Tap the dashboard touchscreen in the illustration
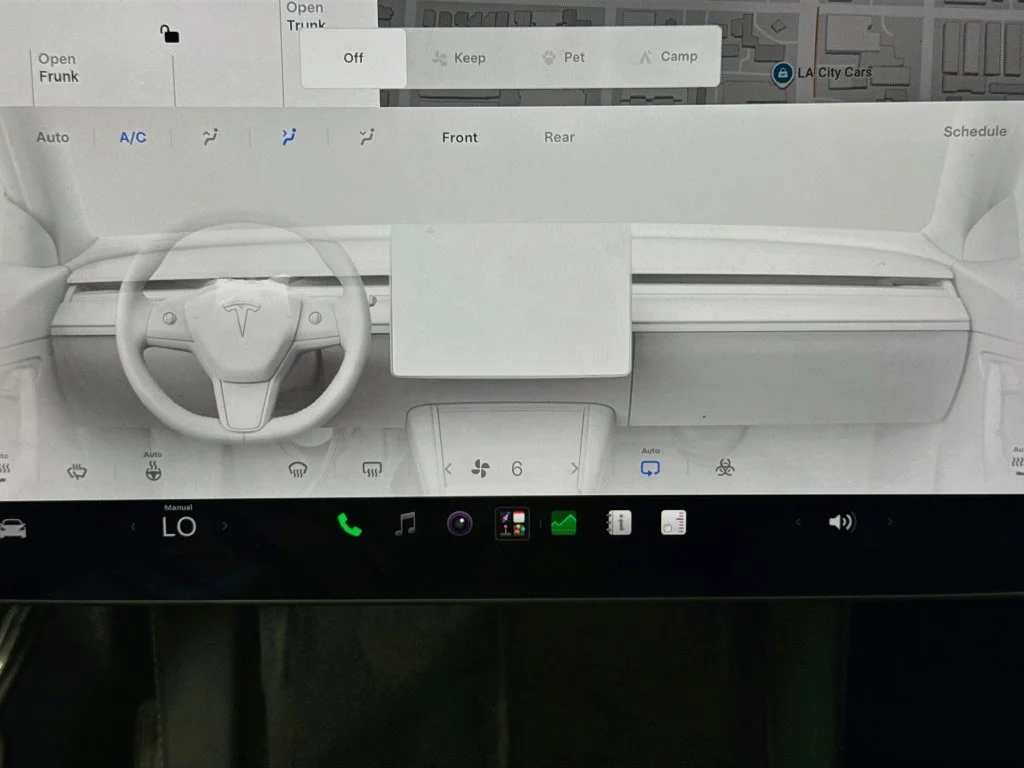The image size is (1024, 768). 511,300
